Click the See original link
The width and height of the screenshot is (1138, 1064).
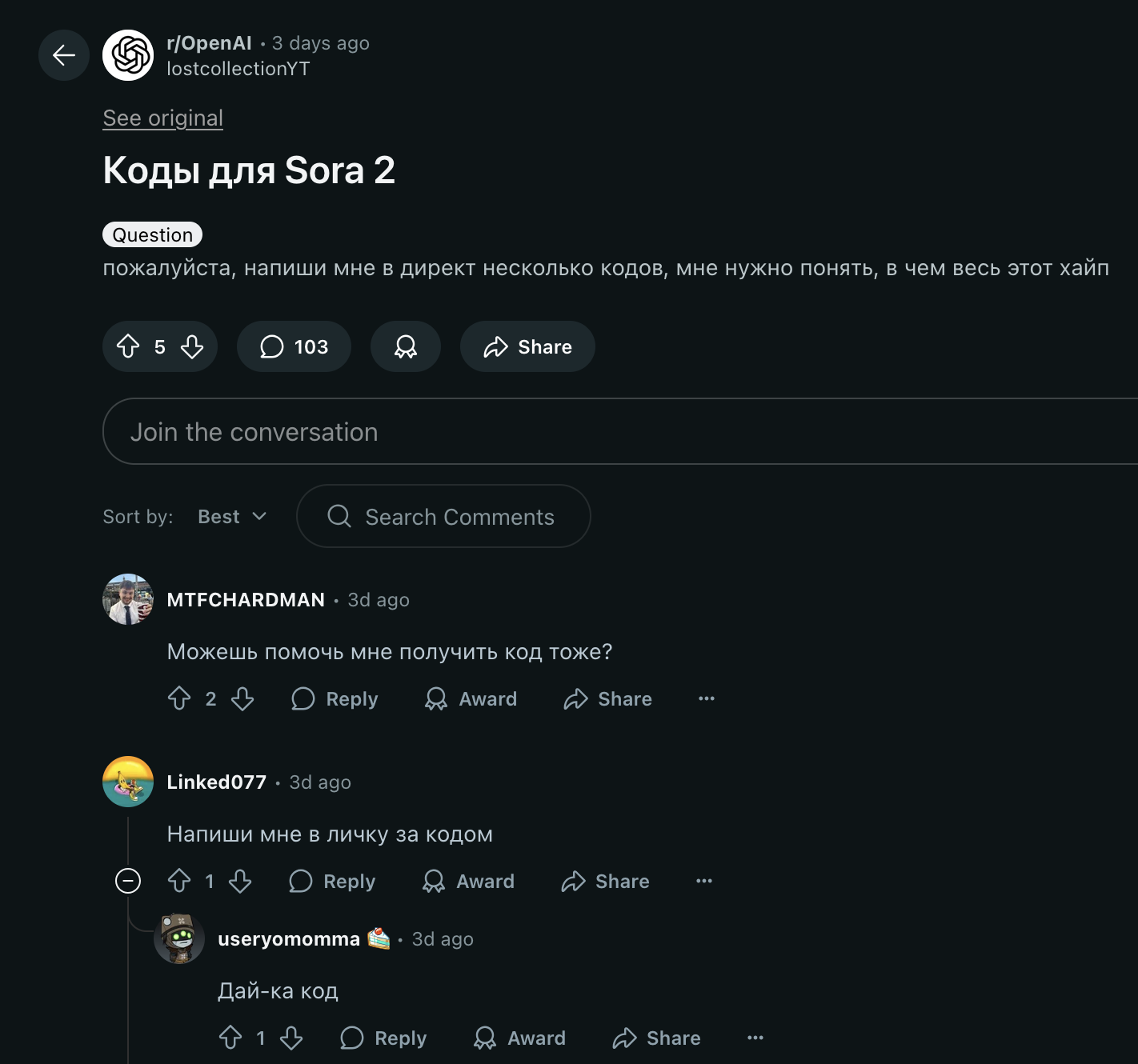162,118
